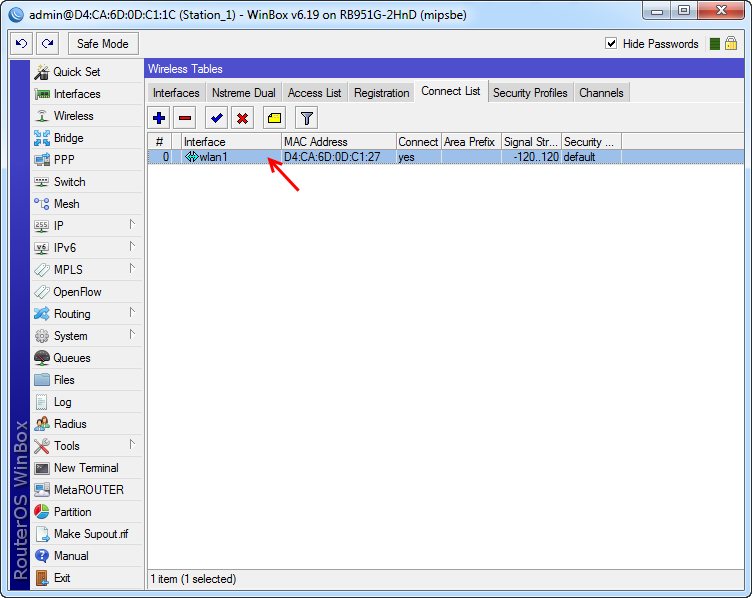Expand the Routing submenu arrow
The width and height of the screenshot is (752, 598).
click(x=132, y=313)
